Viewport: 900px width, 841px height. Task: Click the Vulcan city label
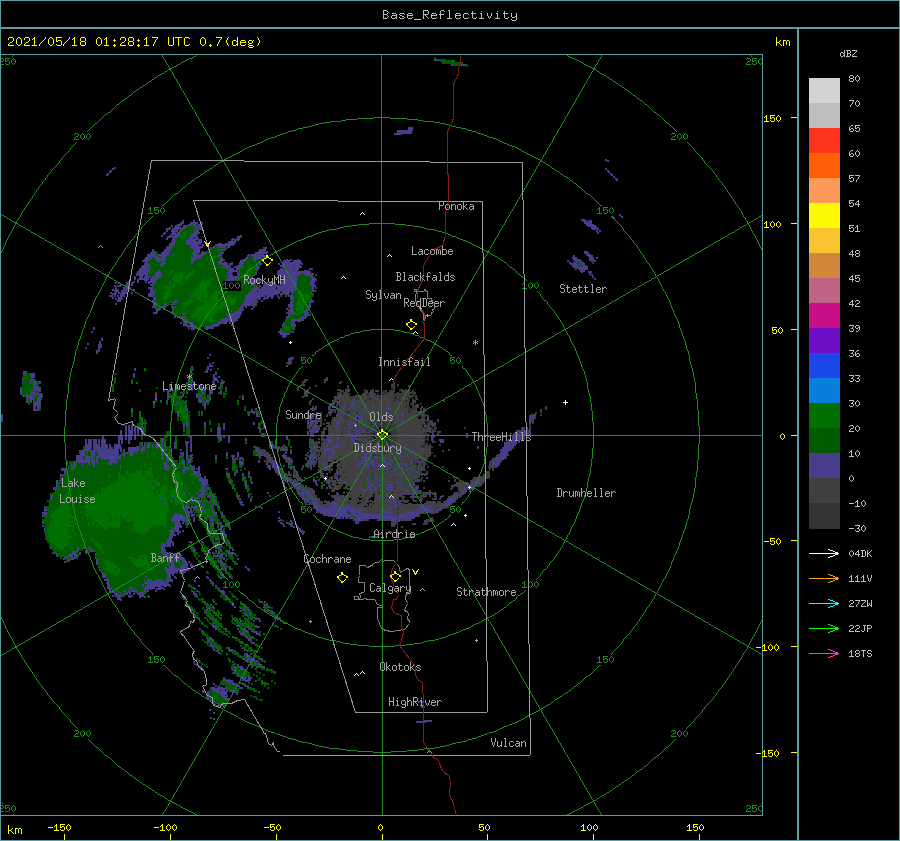click(509, 743)
